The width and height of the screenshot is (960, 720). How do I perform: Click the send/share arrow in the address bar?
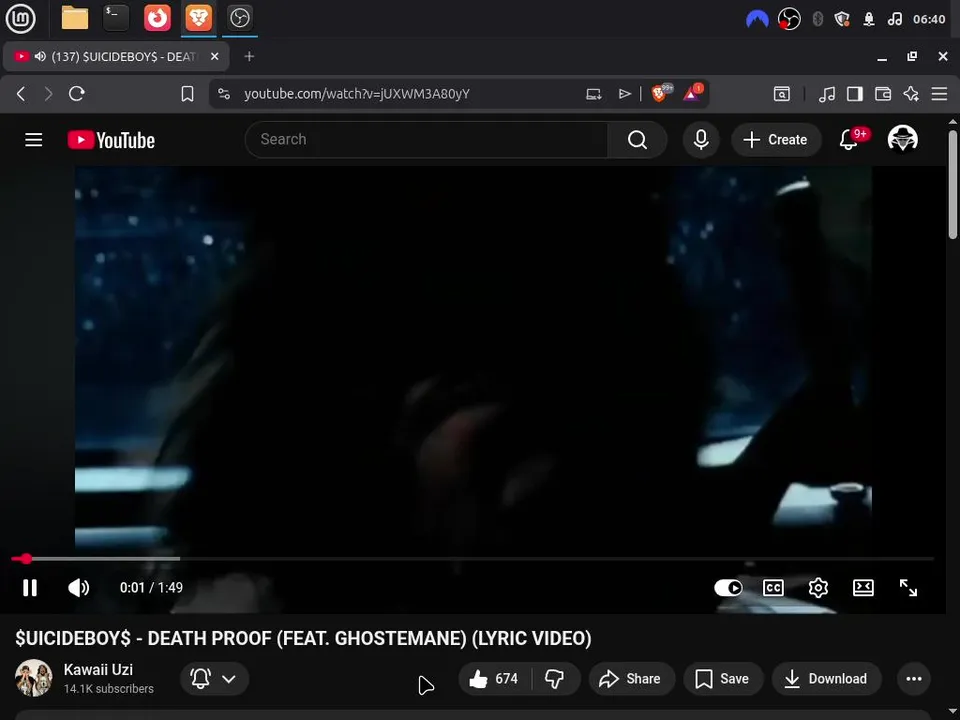tap(624, 94)
